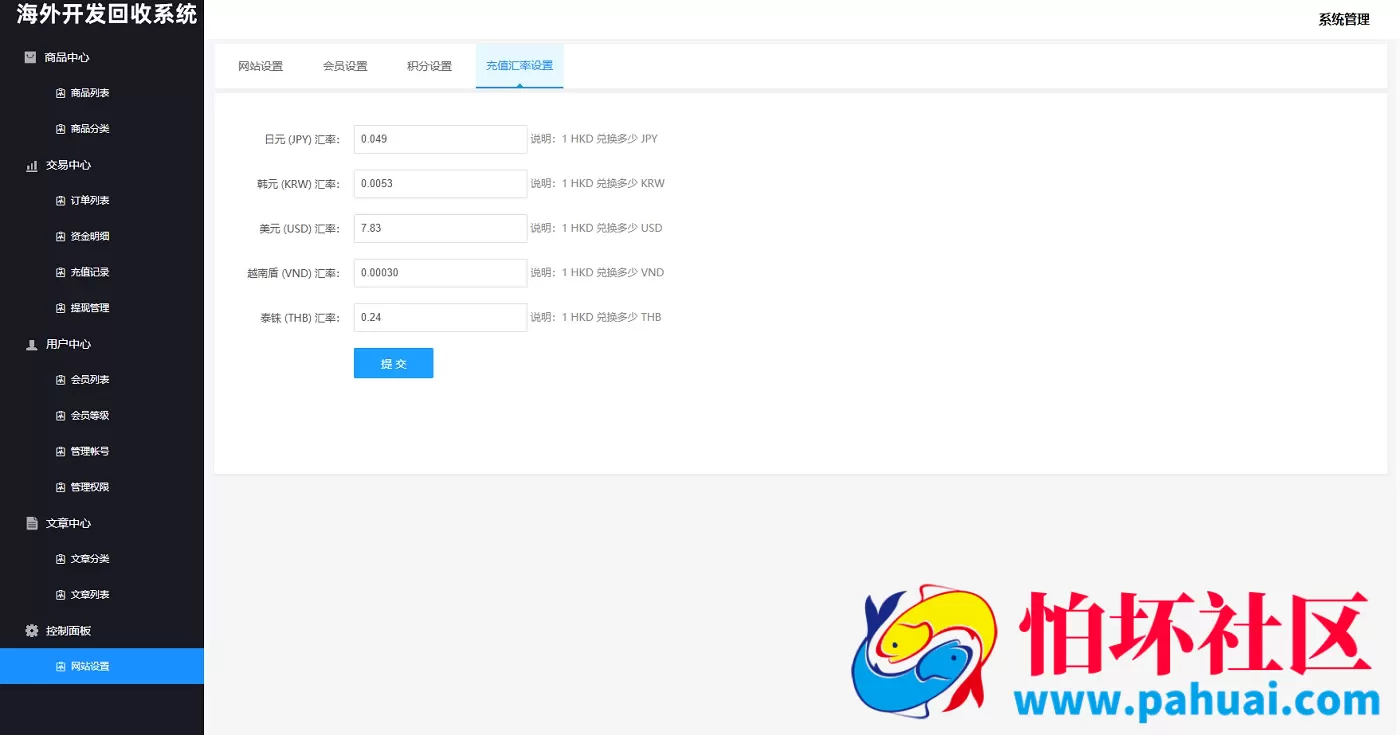The width and height of the screenshot is (1400, 735).
Task: Click the icon beside 订单列表
Action: 60,201
